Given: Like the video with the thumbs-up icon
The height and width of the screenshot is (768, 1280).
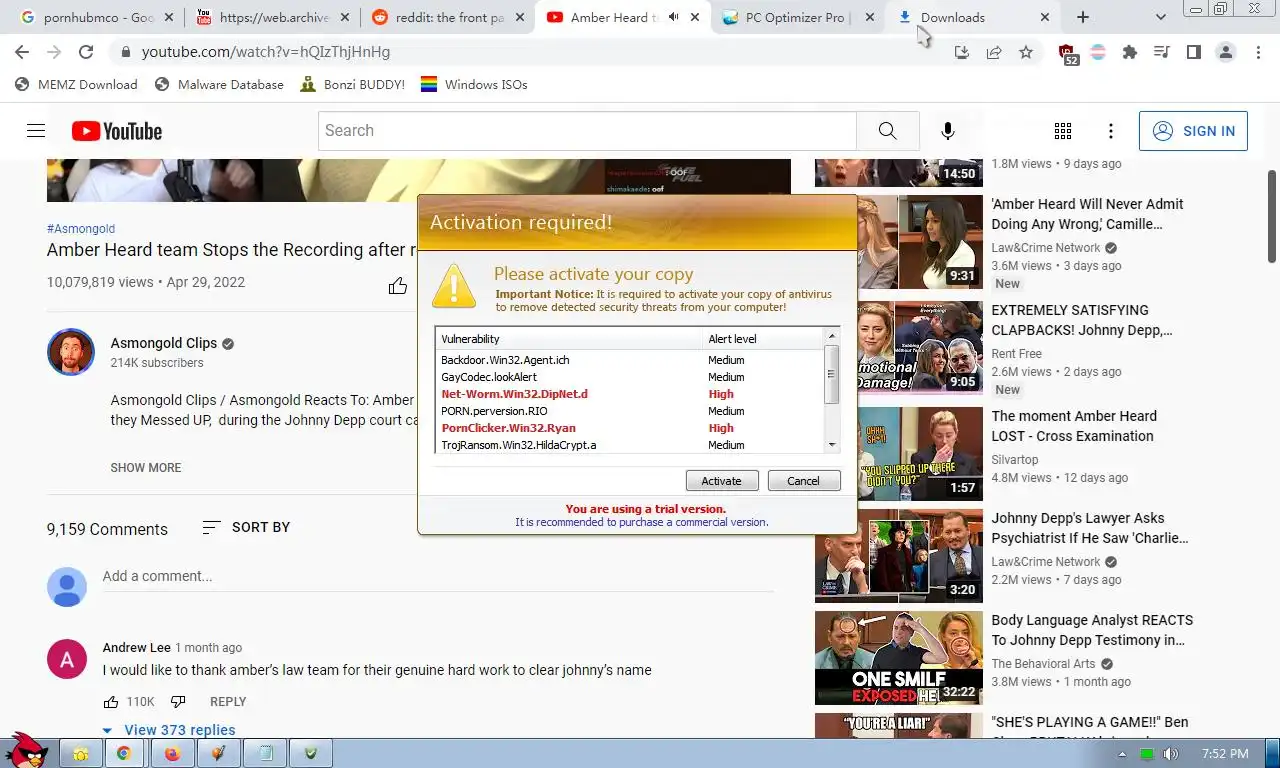Looking at the screenshot, I should (x=398, y=286).
